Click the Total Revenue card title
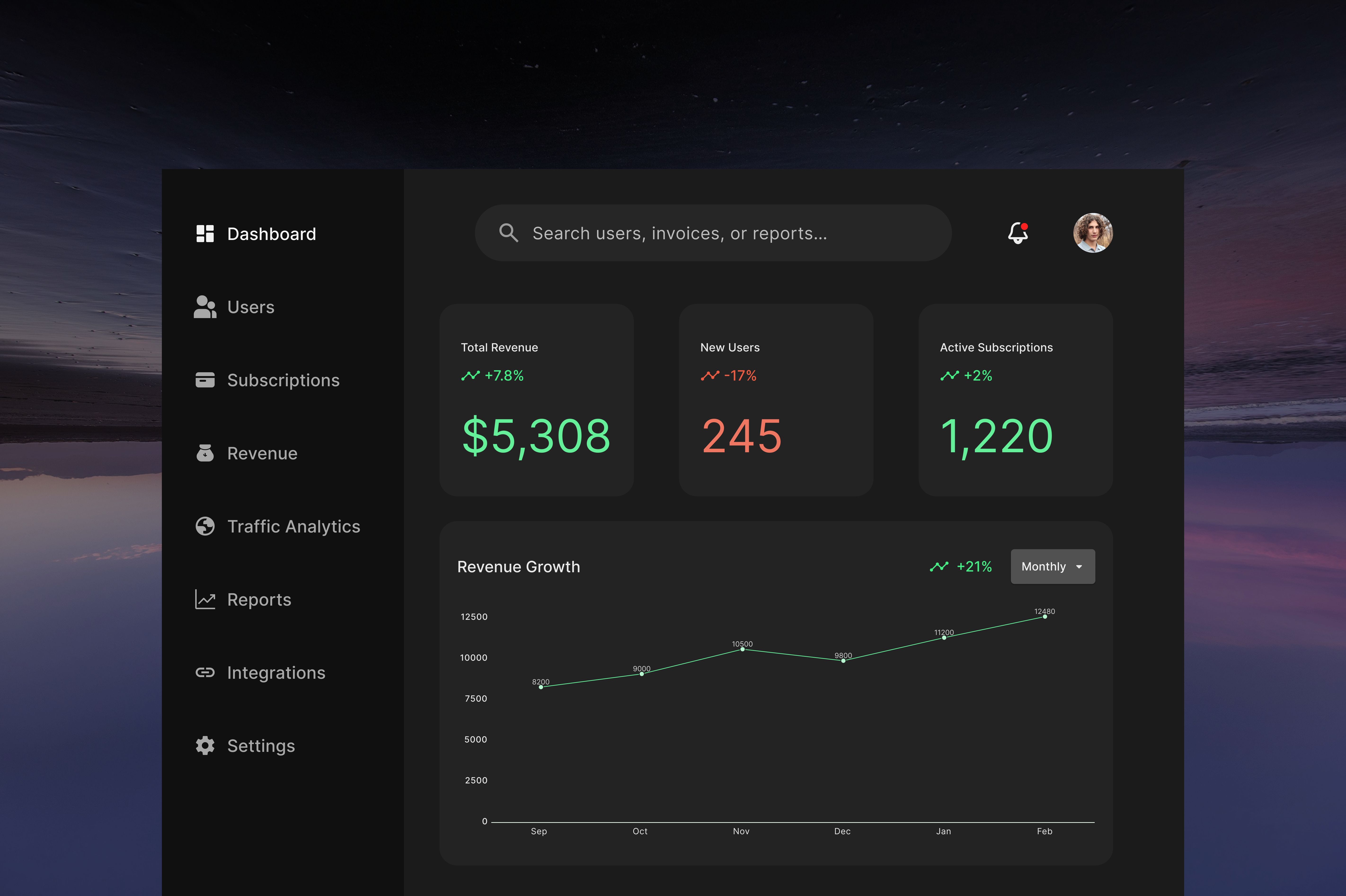Image resolution: width=1346 pixels, height=896 pixels. click(x=499, y=347)
